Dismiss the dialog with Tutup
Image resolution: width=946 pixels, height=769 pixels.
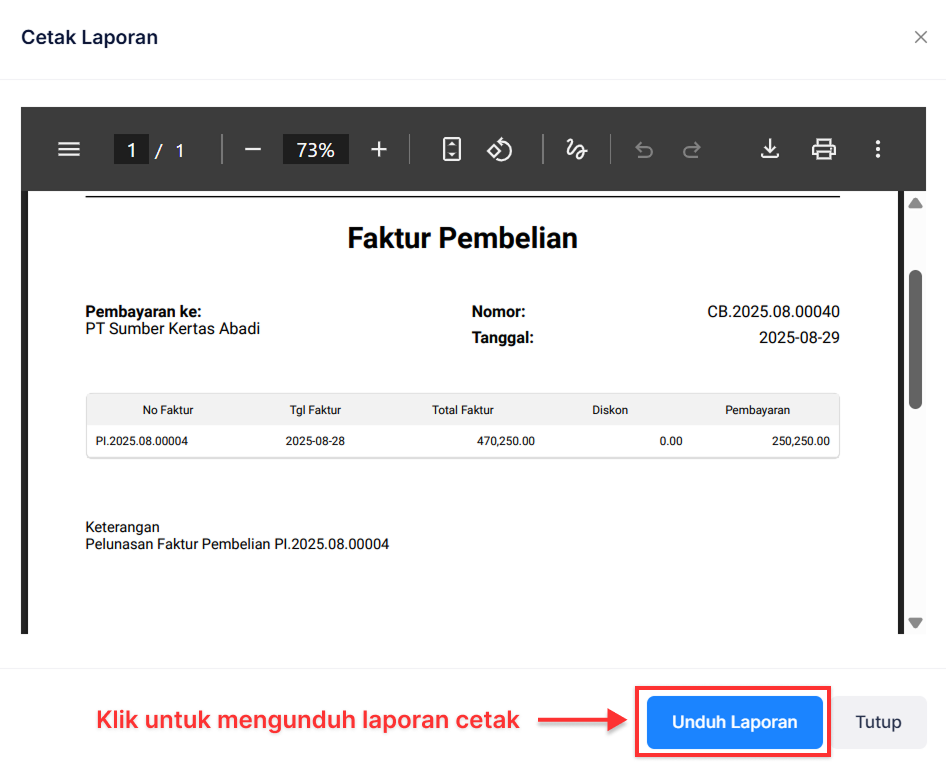878,722
